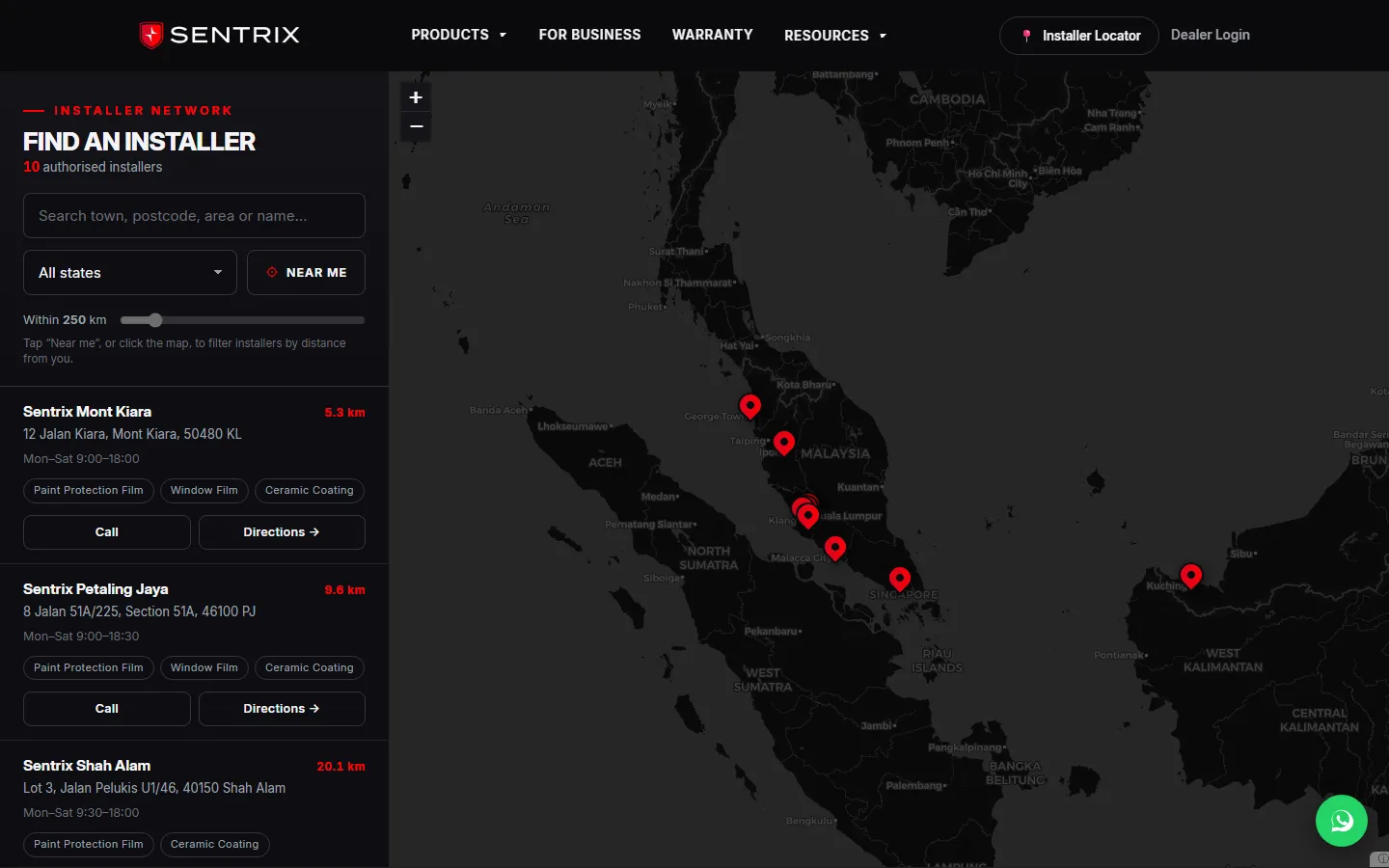Image resolution: width=1389 pixels, height=868 pixels.
Task: Click the Near Me button
Action: click(x=306, y=273)
